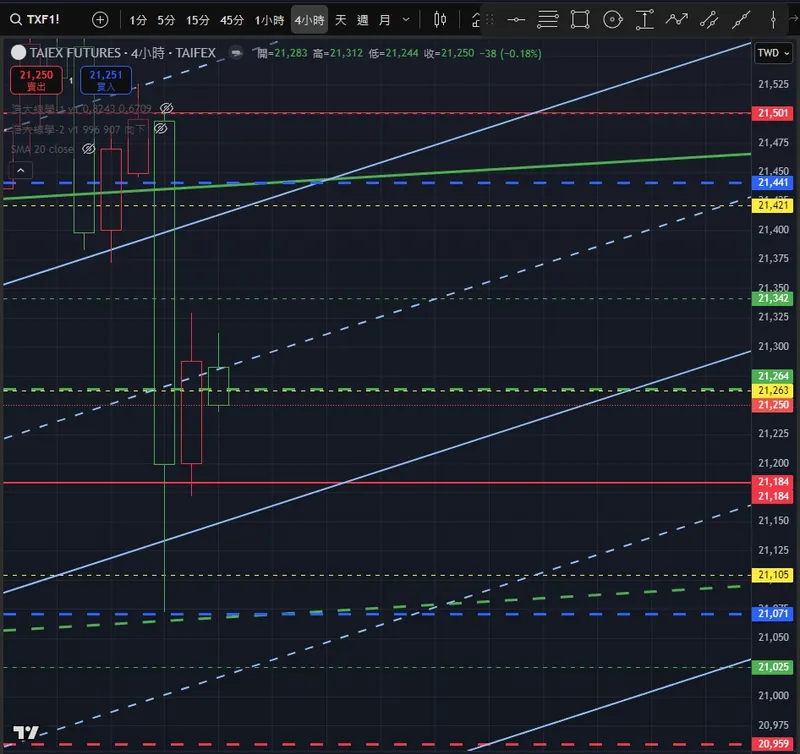The image size is (800, 754).
Task: Click the blue 21,441 price label
Action: coord(772,183)
